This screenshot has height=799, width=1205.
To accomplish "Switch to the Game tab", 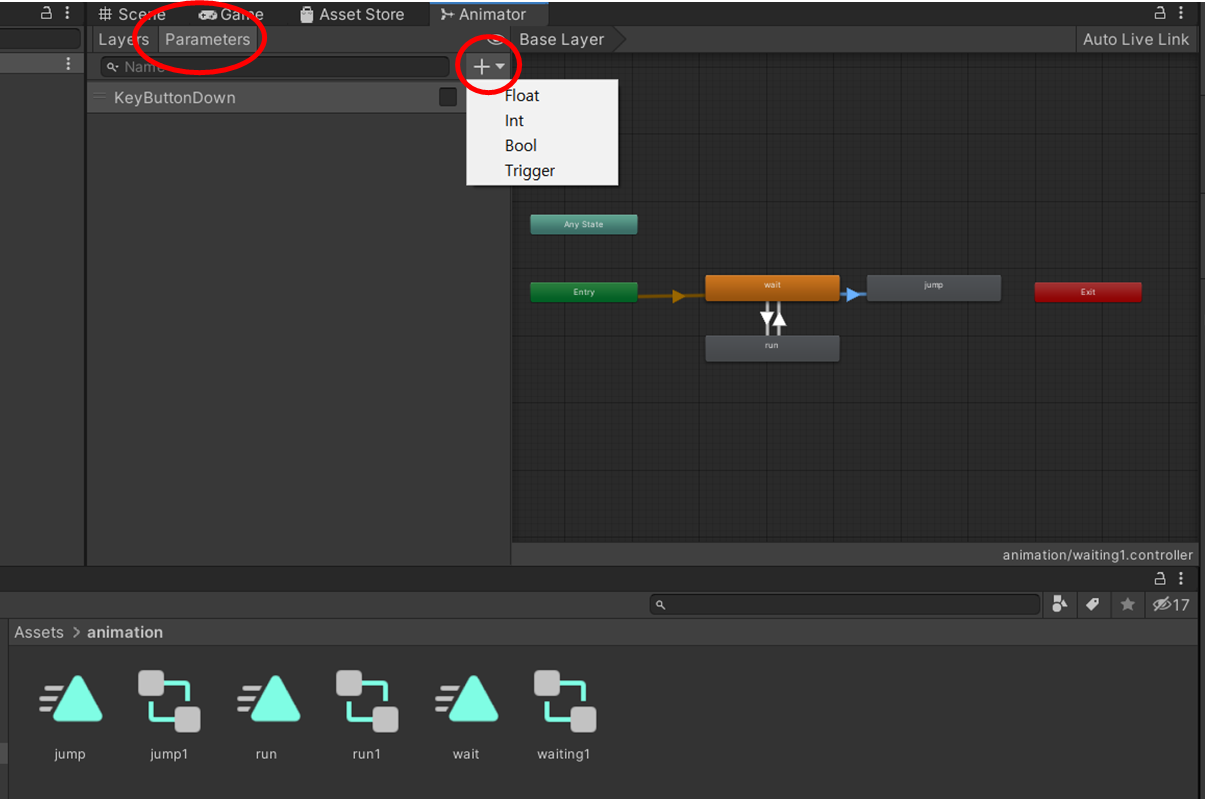I will (231, 14).
